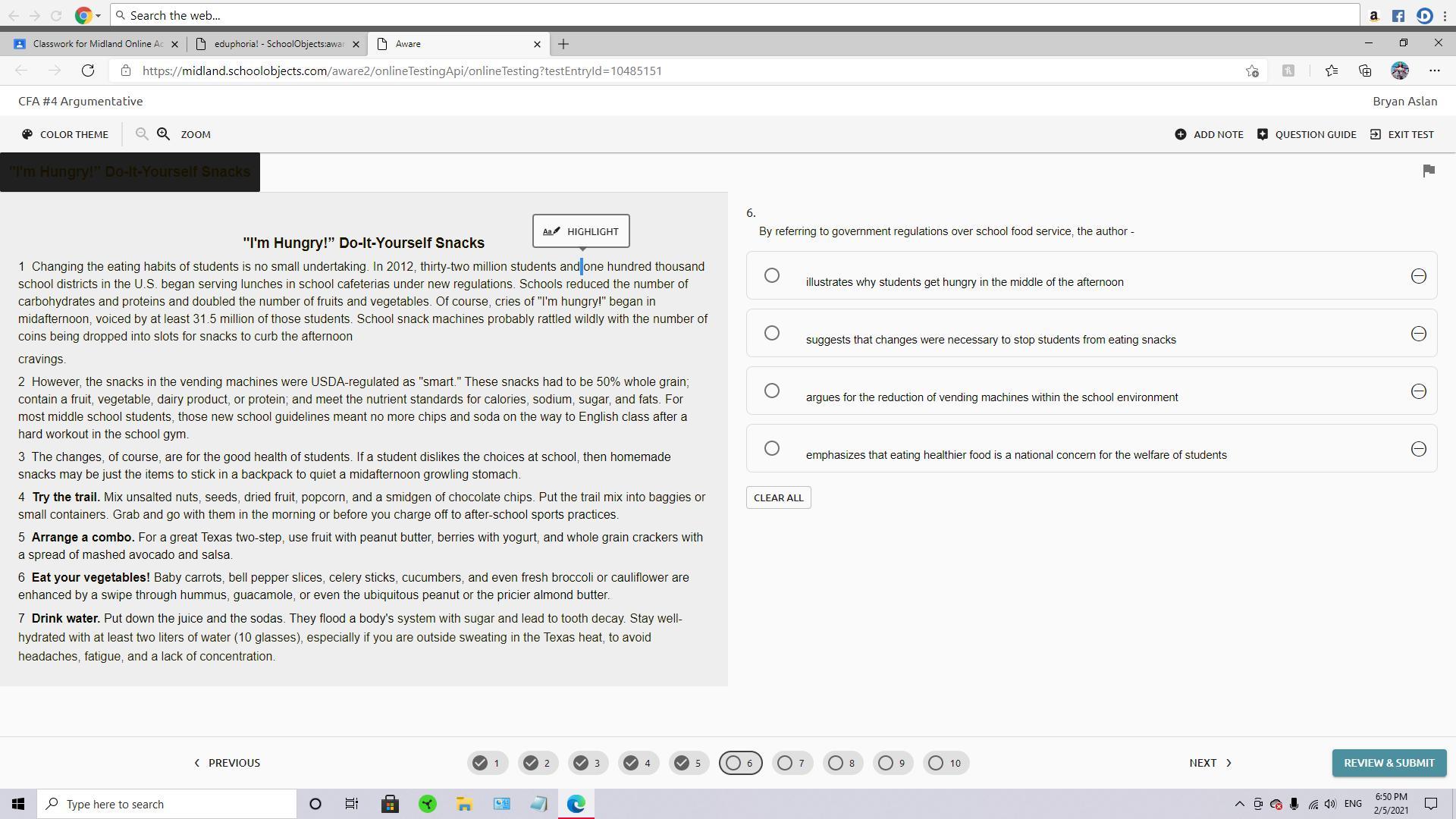
Task: Go back to the Previous question
Action: (x=227, y=763)
